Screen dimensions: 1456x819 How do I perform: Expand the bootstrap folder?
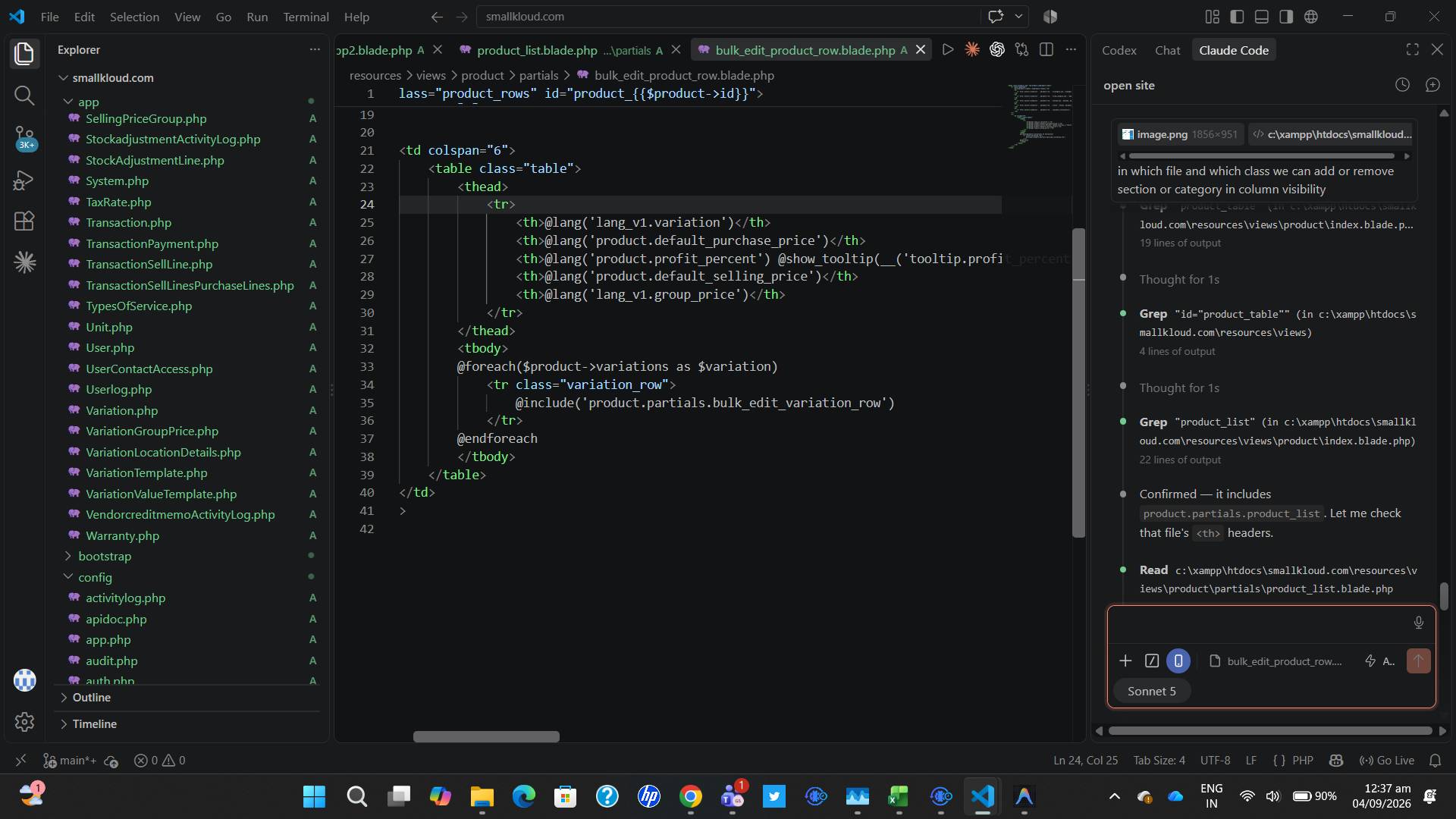pyautogui.click(x=104, y=556)
